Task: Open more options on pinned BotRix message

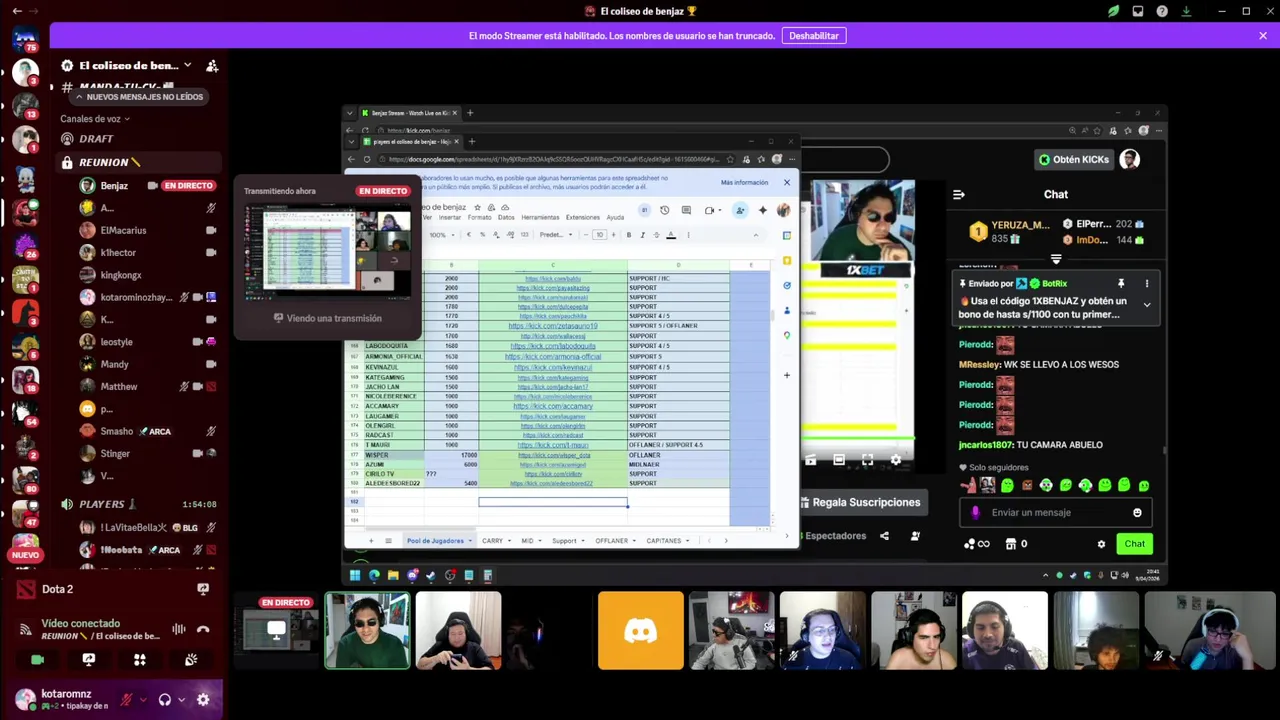Action: [1147, 284]
